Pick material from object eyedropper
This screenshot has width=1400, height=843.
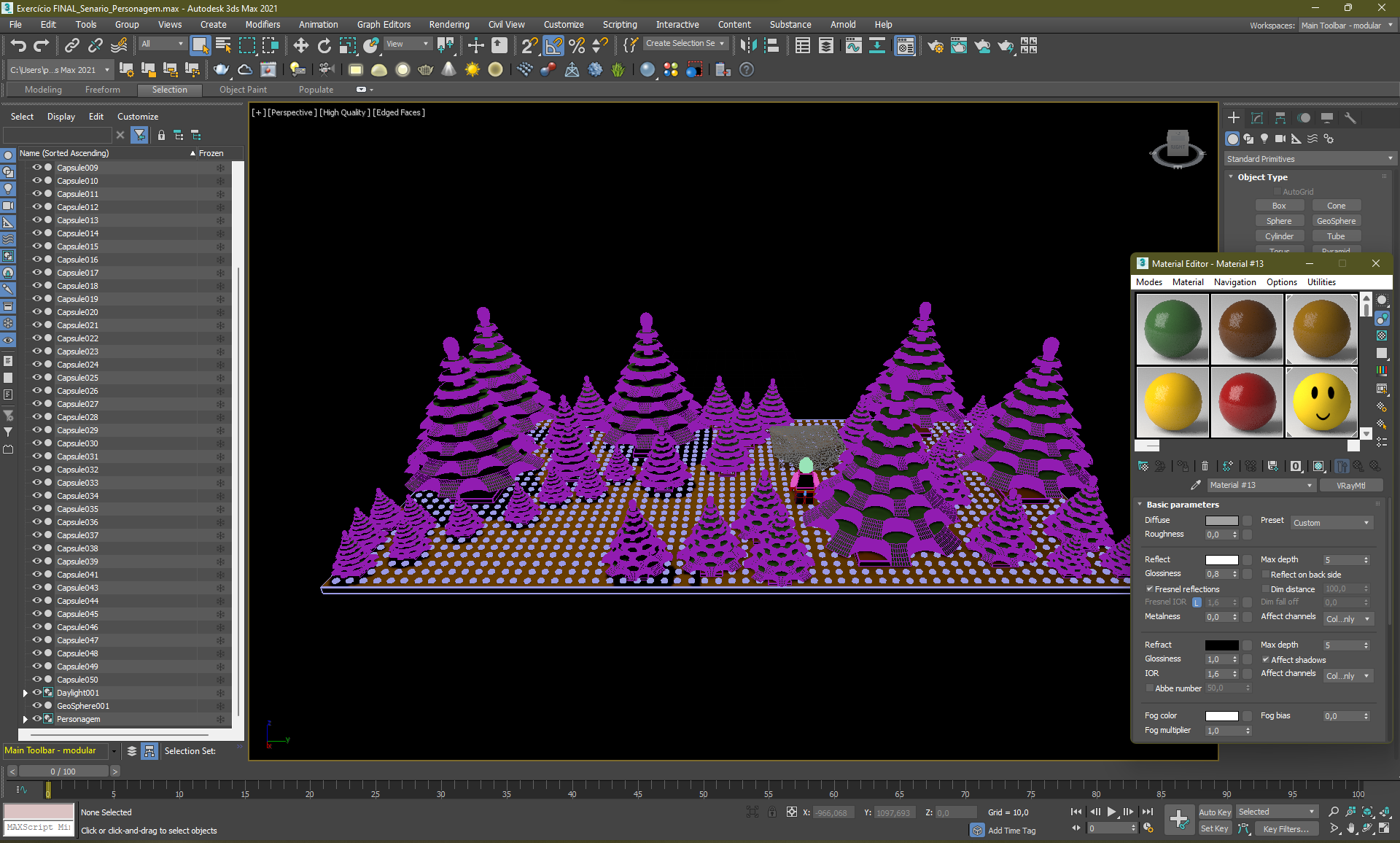pyautogui.click(x=1195, y=485)
